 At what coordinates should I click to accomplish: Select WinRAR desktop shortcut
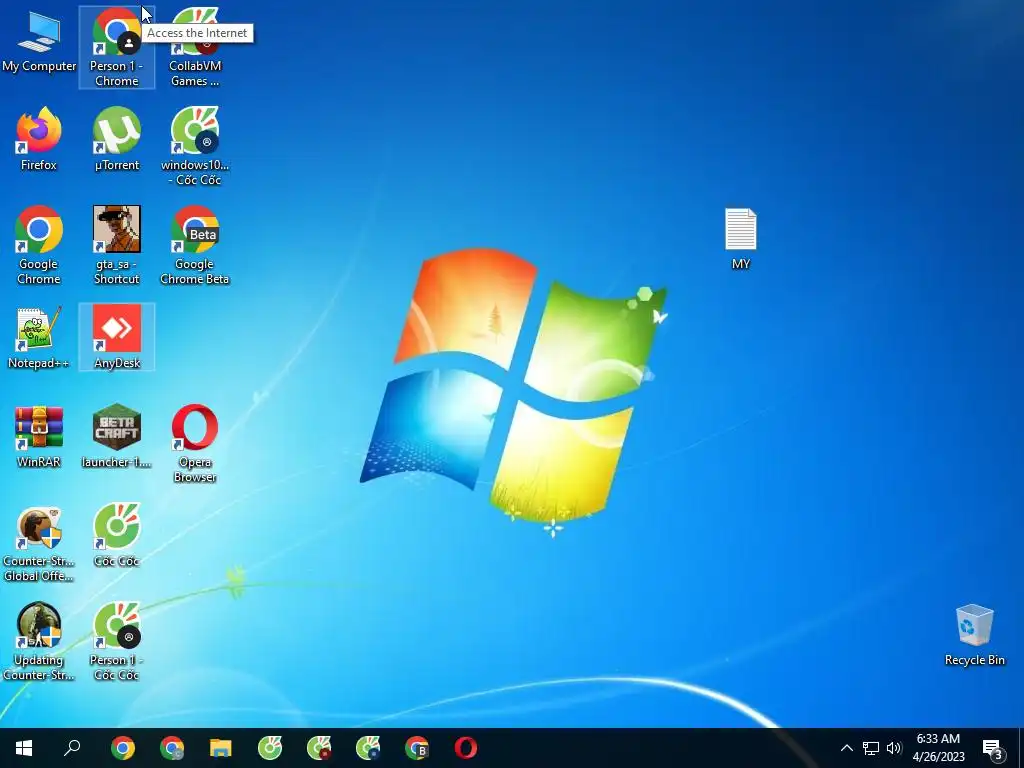pyautogui.click(x=39, y=437)
